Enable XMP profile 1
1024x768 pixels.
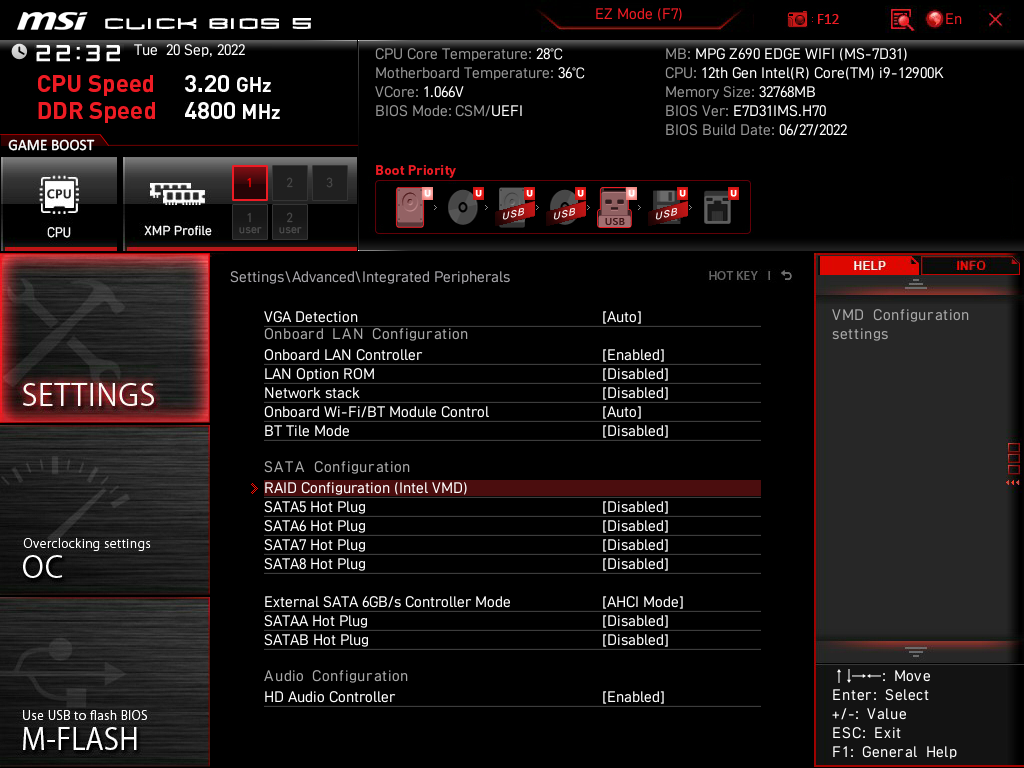(249, 183)
